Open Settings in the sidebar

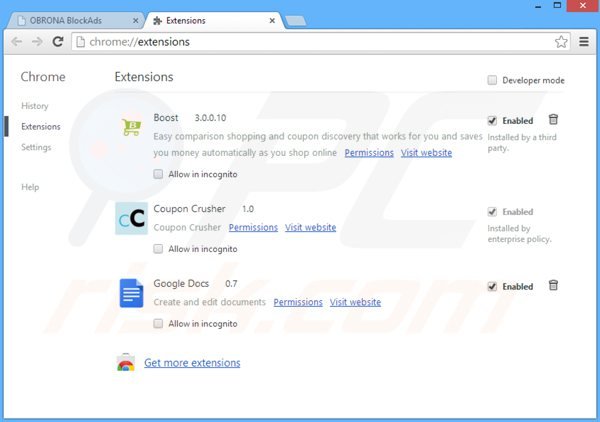(x=36, y=147)
